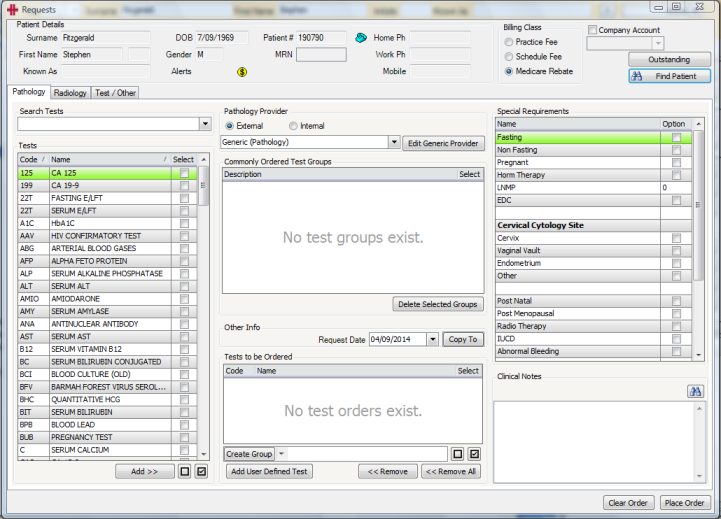Click Delete Selected Groups button
This screenshot has width=721, height=519.
(x=438, y=304)
